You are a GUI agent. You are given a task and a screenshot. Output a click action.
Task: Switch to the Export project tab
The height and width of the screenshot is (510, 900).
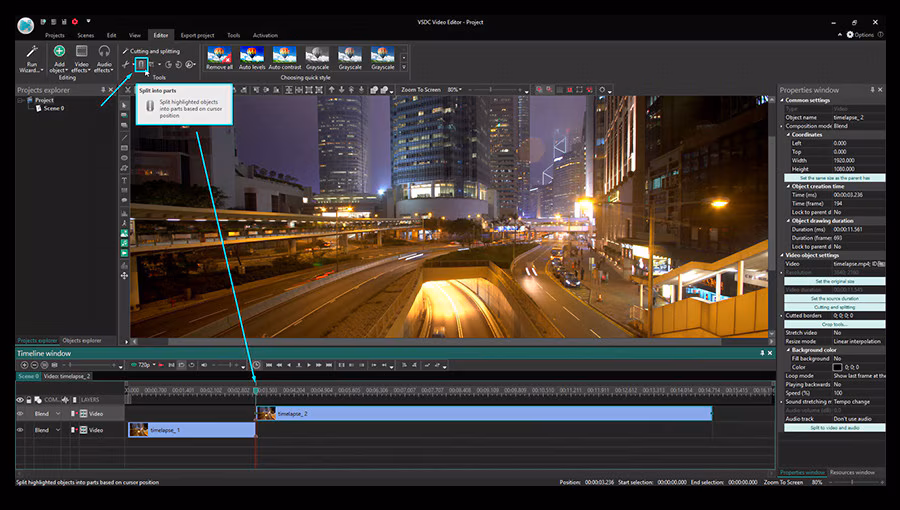coord(199,35)
